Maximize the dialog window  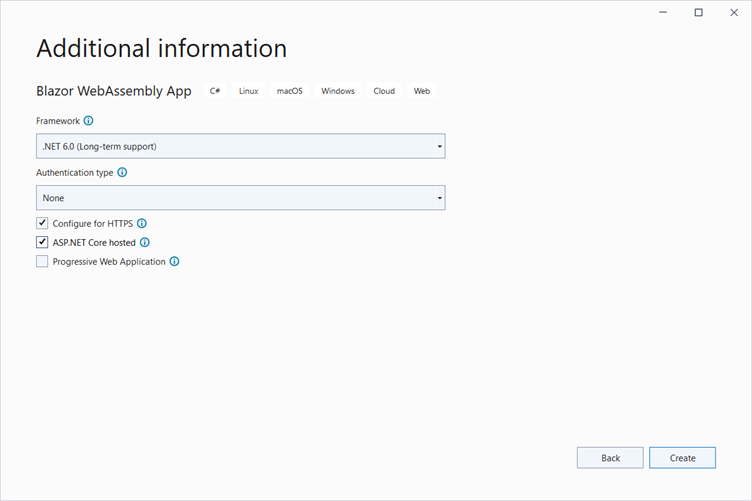tap(698, 13)
